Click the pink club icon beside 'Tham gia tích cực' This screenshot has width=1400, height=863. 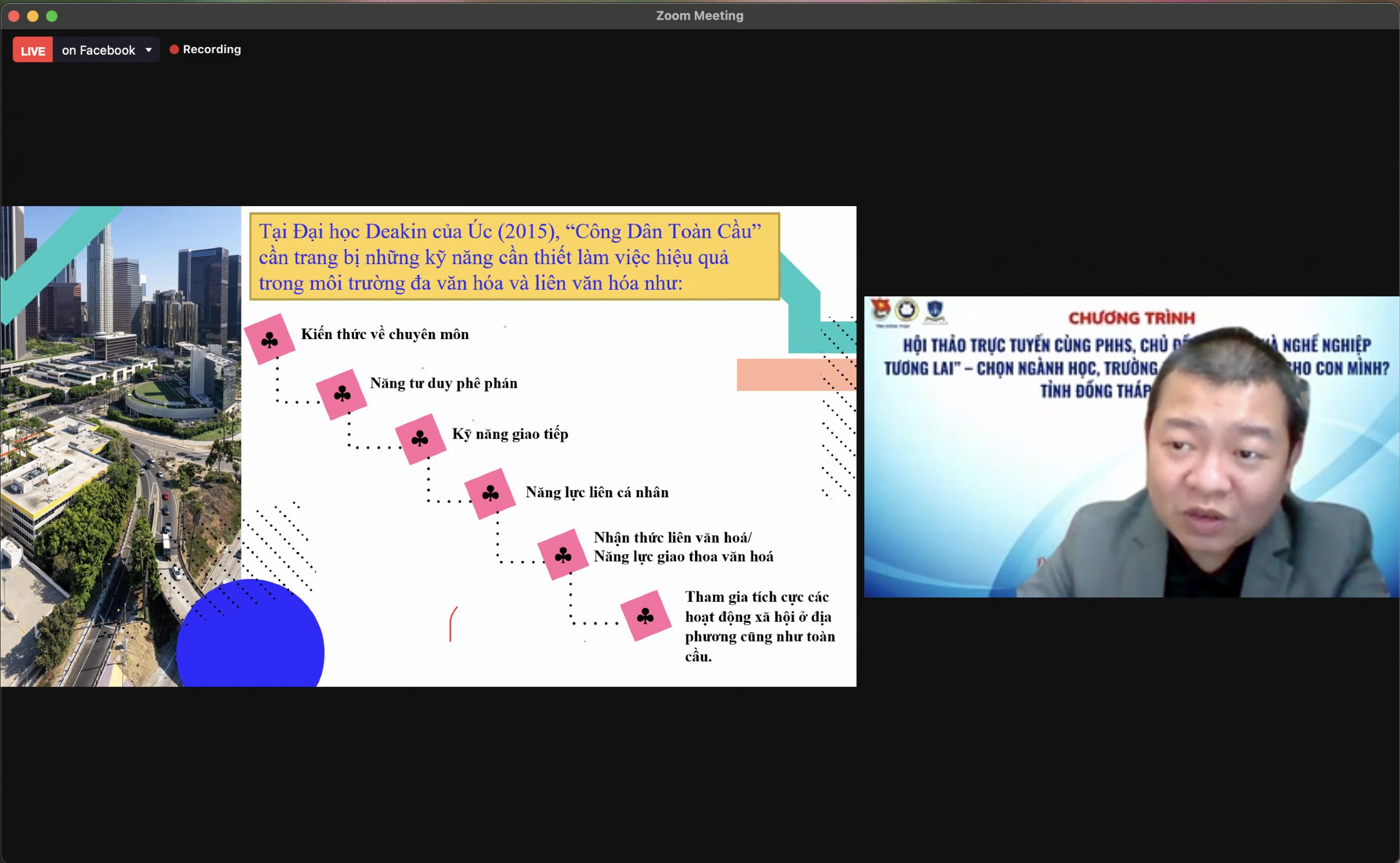pyautogui.click(x=645, y=615)
